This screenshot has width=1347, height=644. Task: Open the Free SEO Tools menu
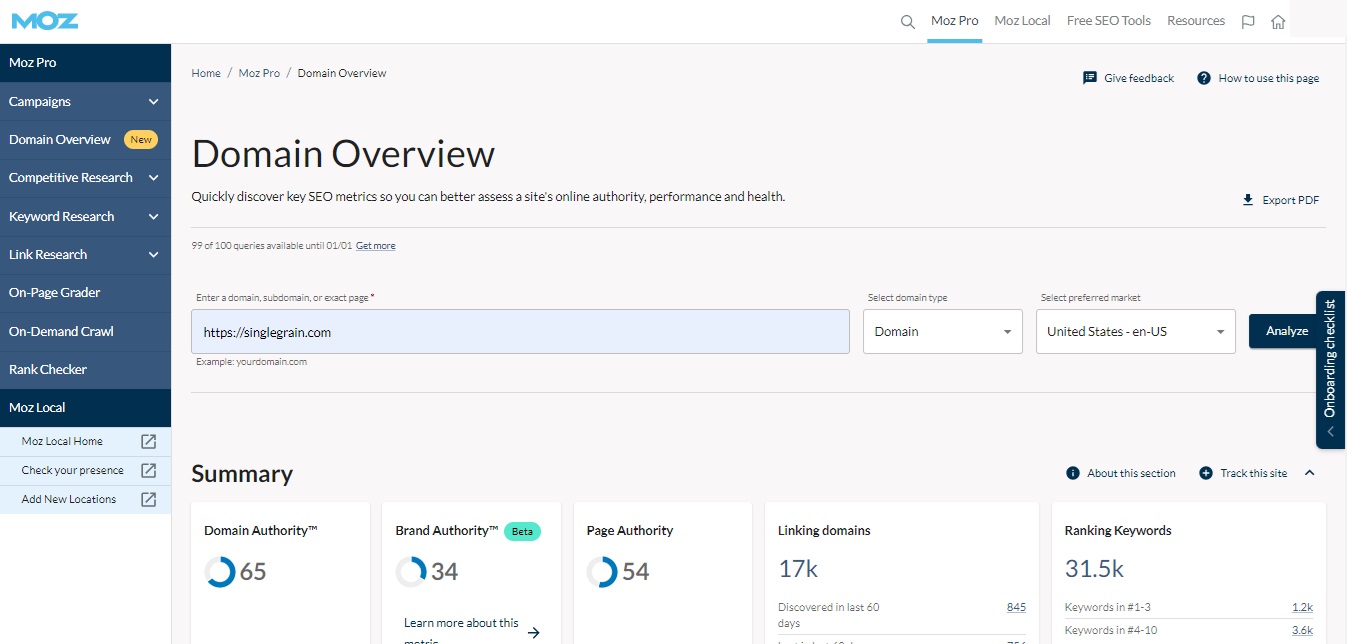(x=1109, y=21)
